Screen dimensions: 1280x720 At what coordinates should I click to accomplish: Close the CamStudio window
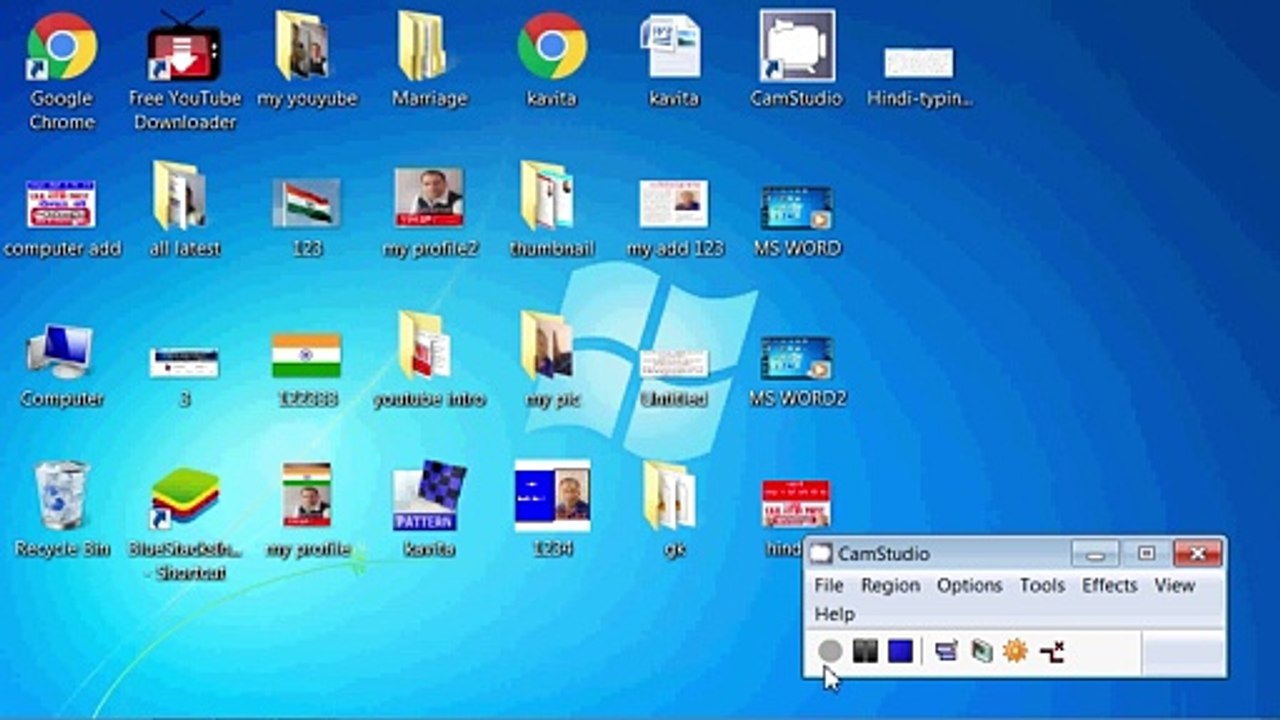pyautogui.click(x=1198, y=553)
